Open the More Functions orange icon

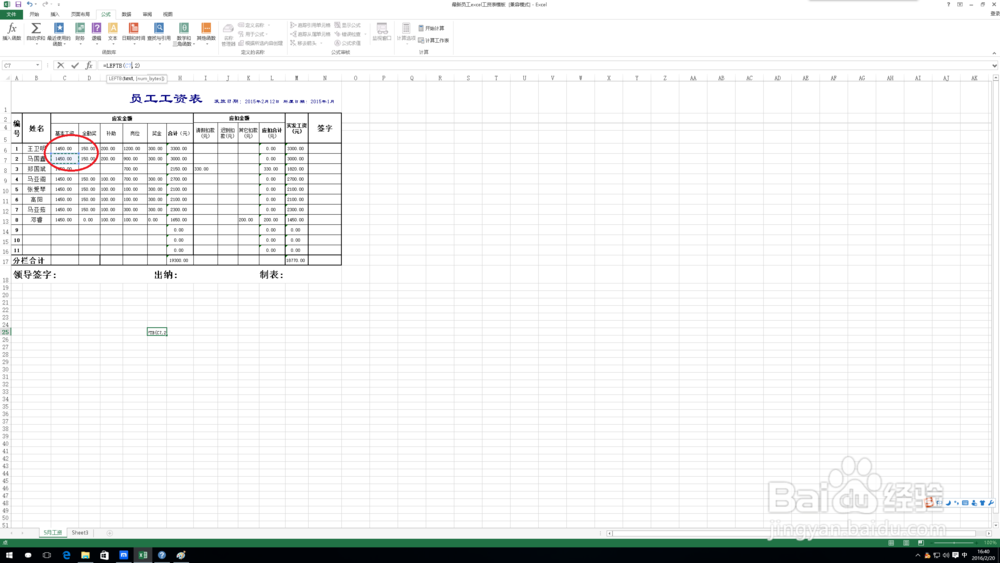[x=206, y=32]
